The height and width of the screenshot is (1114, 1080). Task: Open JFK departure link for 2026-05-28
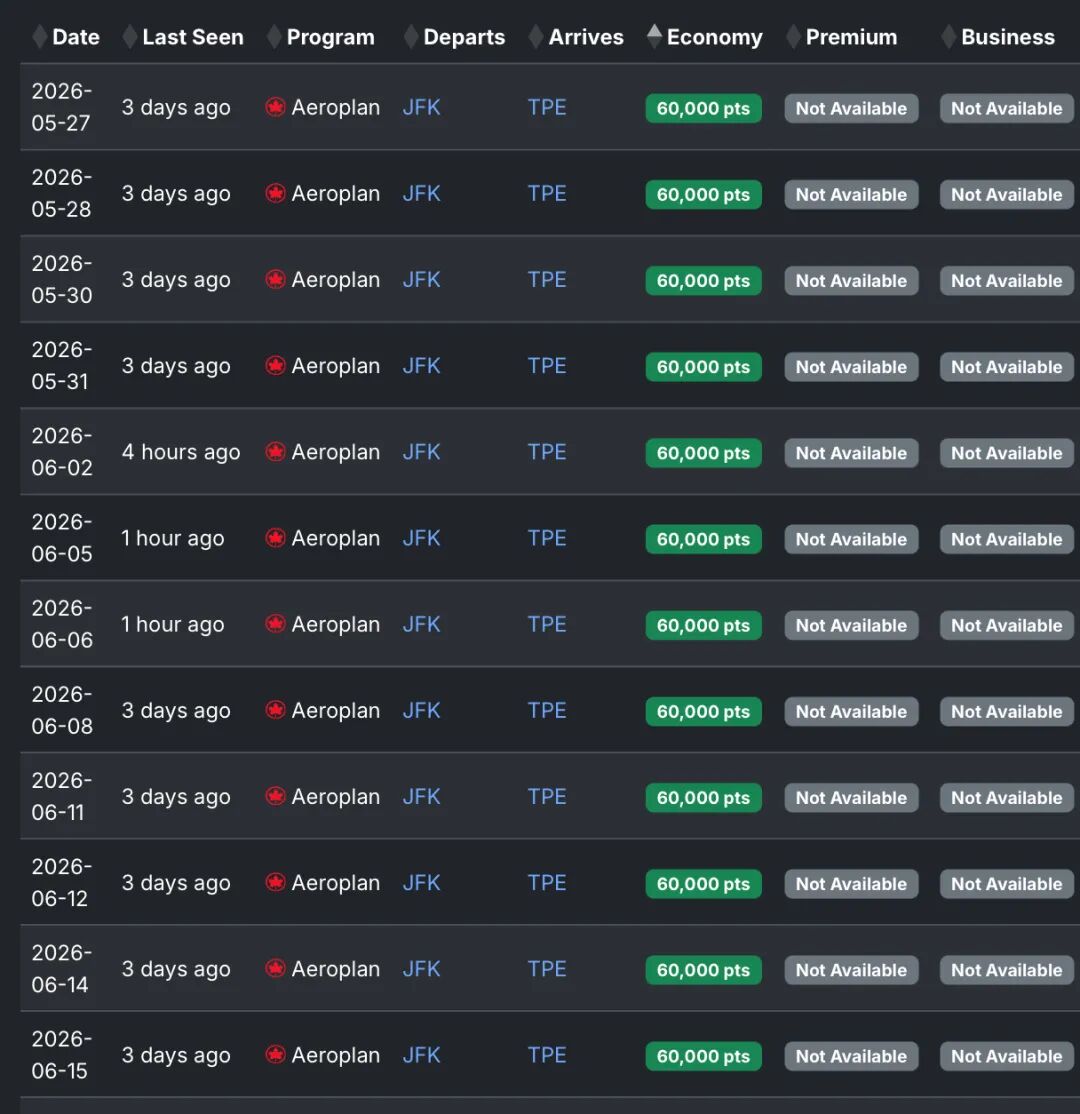tap(421, 193)
